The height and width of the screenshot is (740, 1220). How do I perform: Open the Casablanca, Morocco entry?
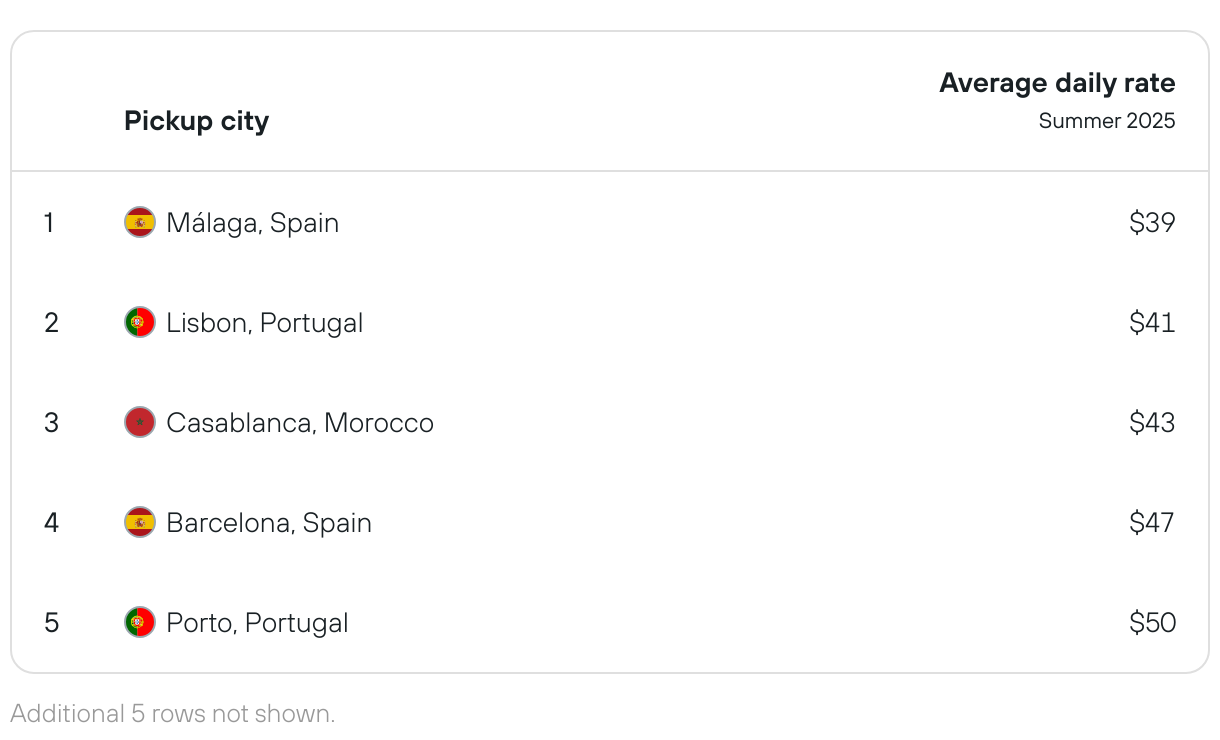tap(300, 423)
